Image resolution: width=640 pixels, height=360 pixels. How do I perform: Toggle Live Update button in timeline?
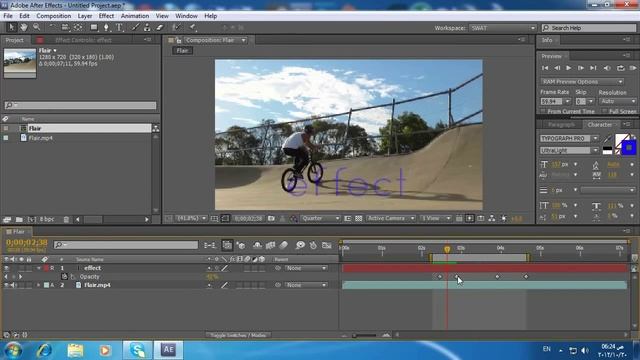pos(227,245)
